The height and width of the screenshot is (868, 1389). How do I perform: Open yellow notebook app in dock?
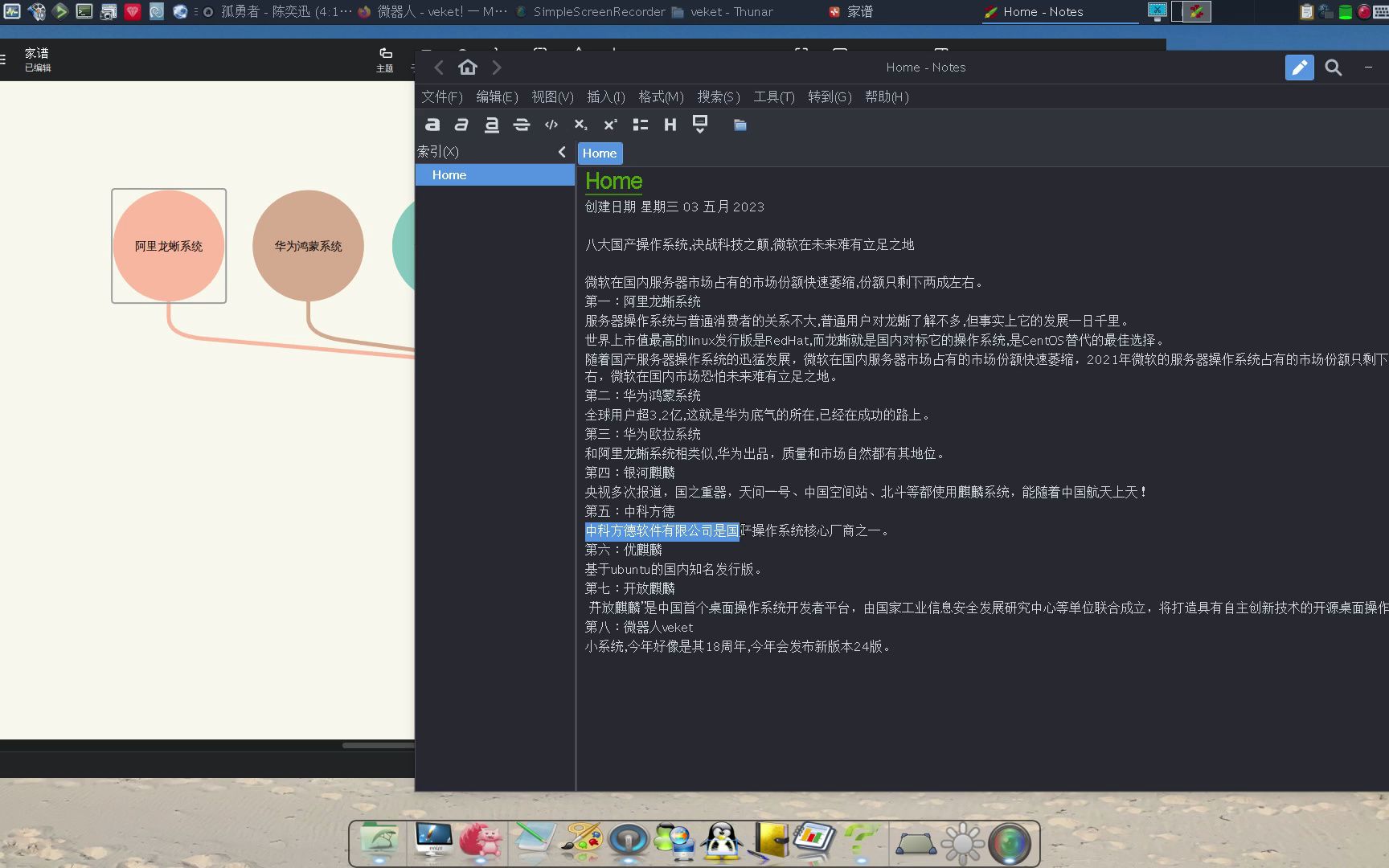[770, 841]
